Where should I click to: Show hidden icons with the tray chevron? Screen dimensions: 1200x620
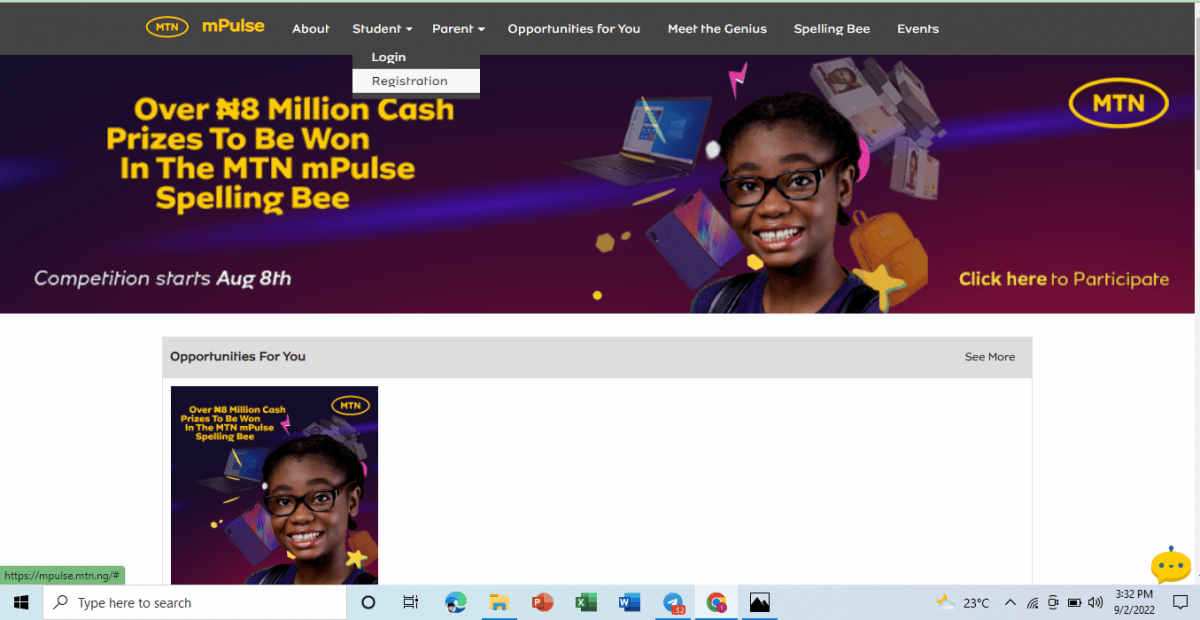(1010, 602)
